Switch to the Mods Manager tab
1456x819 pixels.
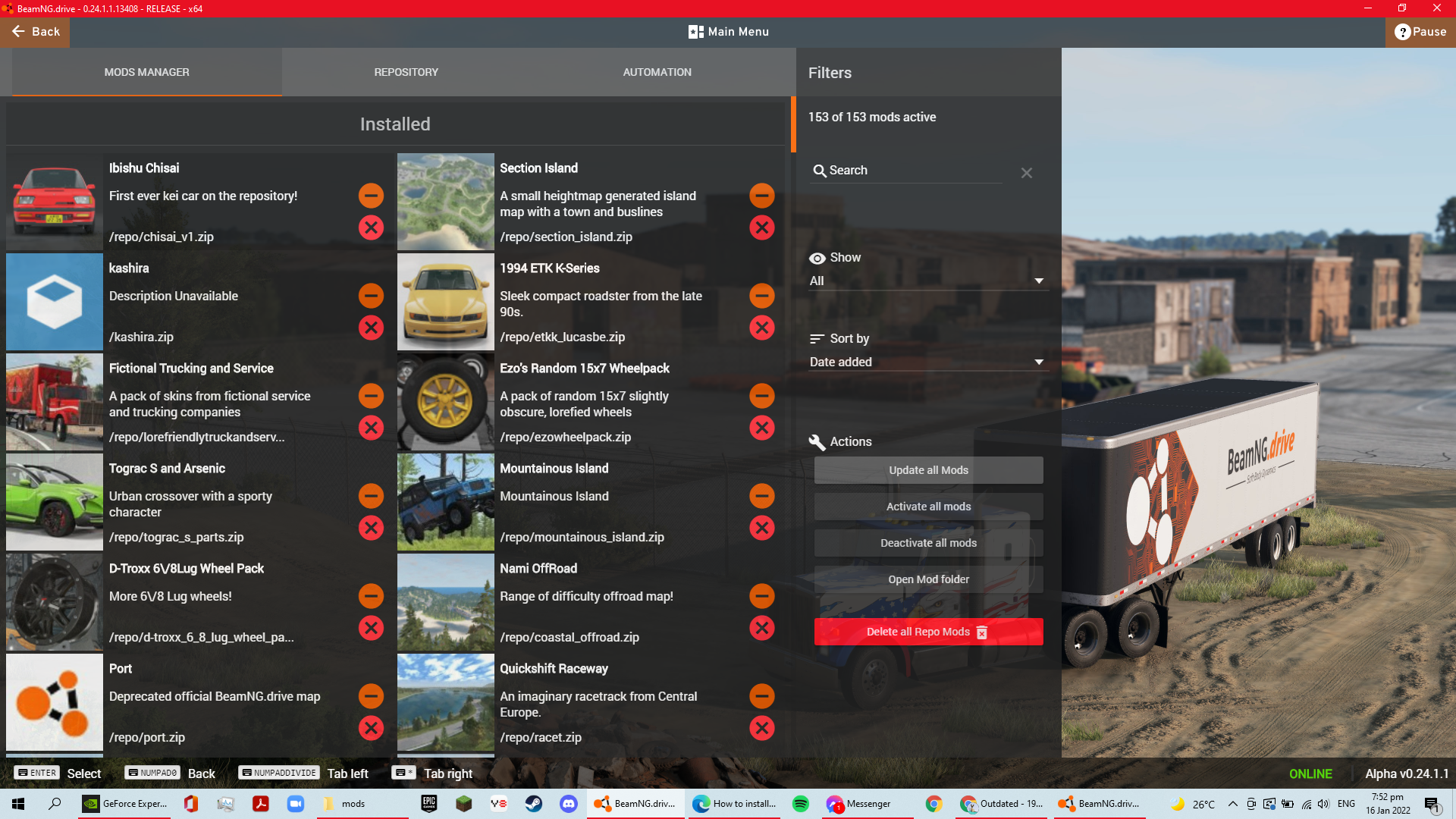coord(147,72)
